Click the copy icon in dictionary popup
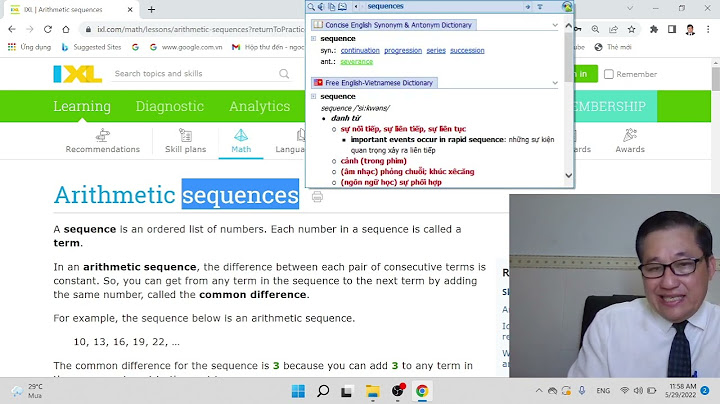Screen dimensions: 720x404 [x=331, y=6]
